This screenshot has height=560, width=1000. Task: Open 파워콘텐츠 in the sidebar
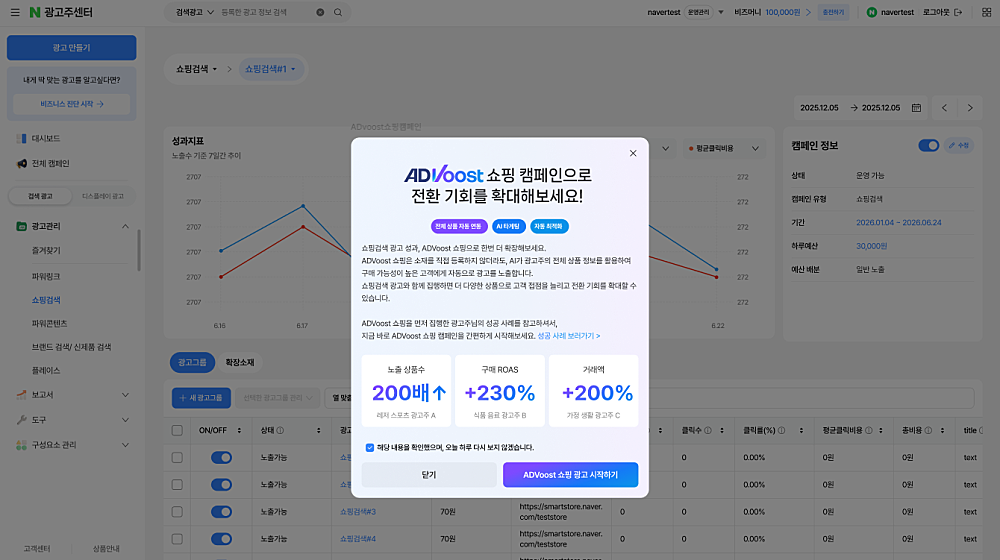50,323
